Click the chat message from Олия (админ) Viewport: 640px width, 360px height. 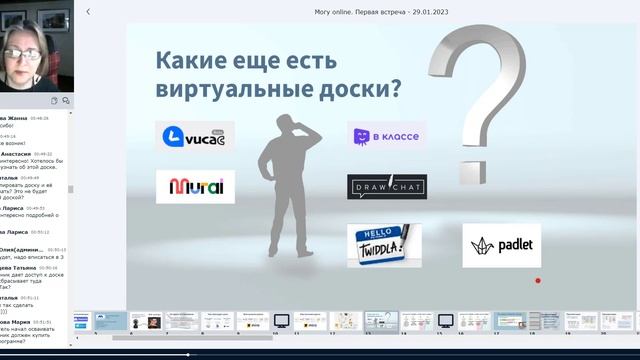pos(33,253)
